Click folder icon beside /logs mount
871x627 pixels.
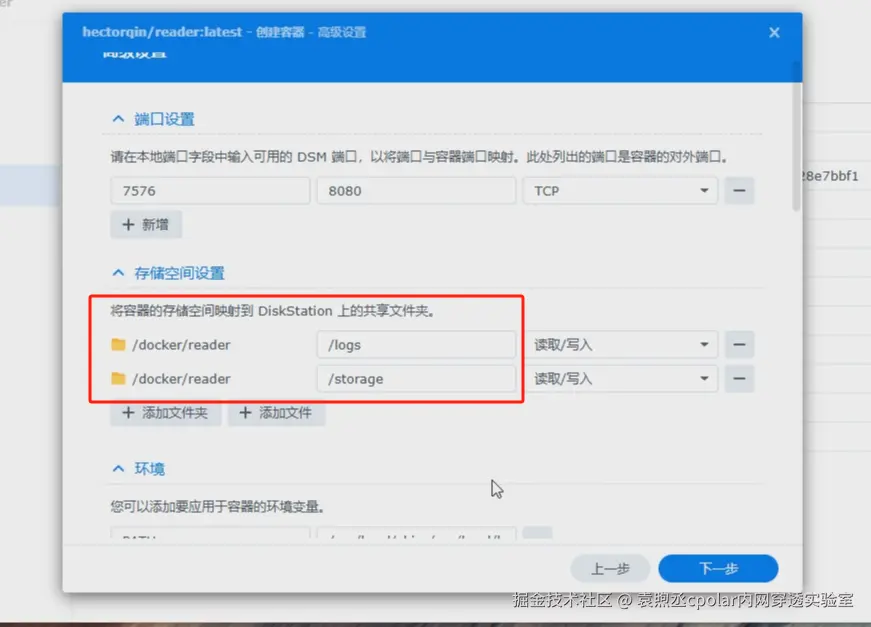tap(118, 344)
